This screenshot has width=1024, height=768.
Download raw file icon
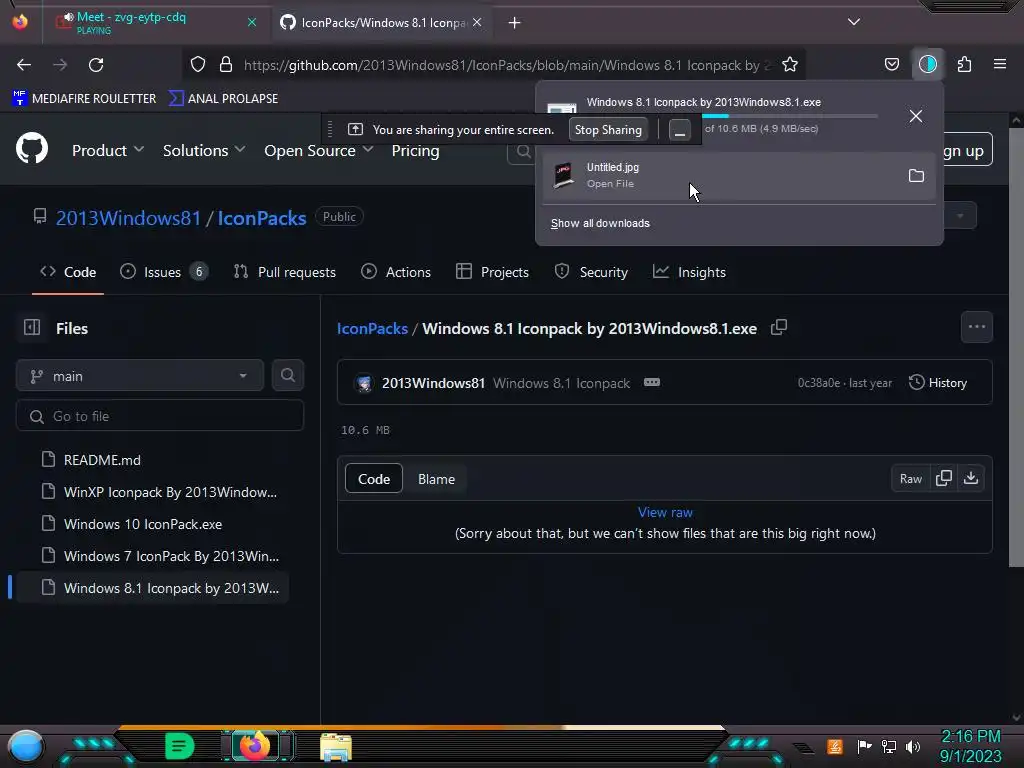coord(971,478)
